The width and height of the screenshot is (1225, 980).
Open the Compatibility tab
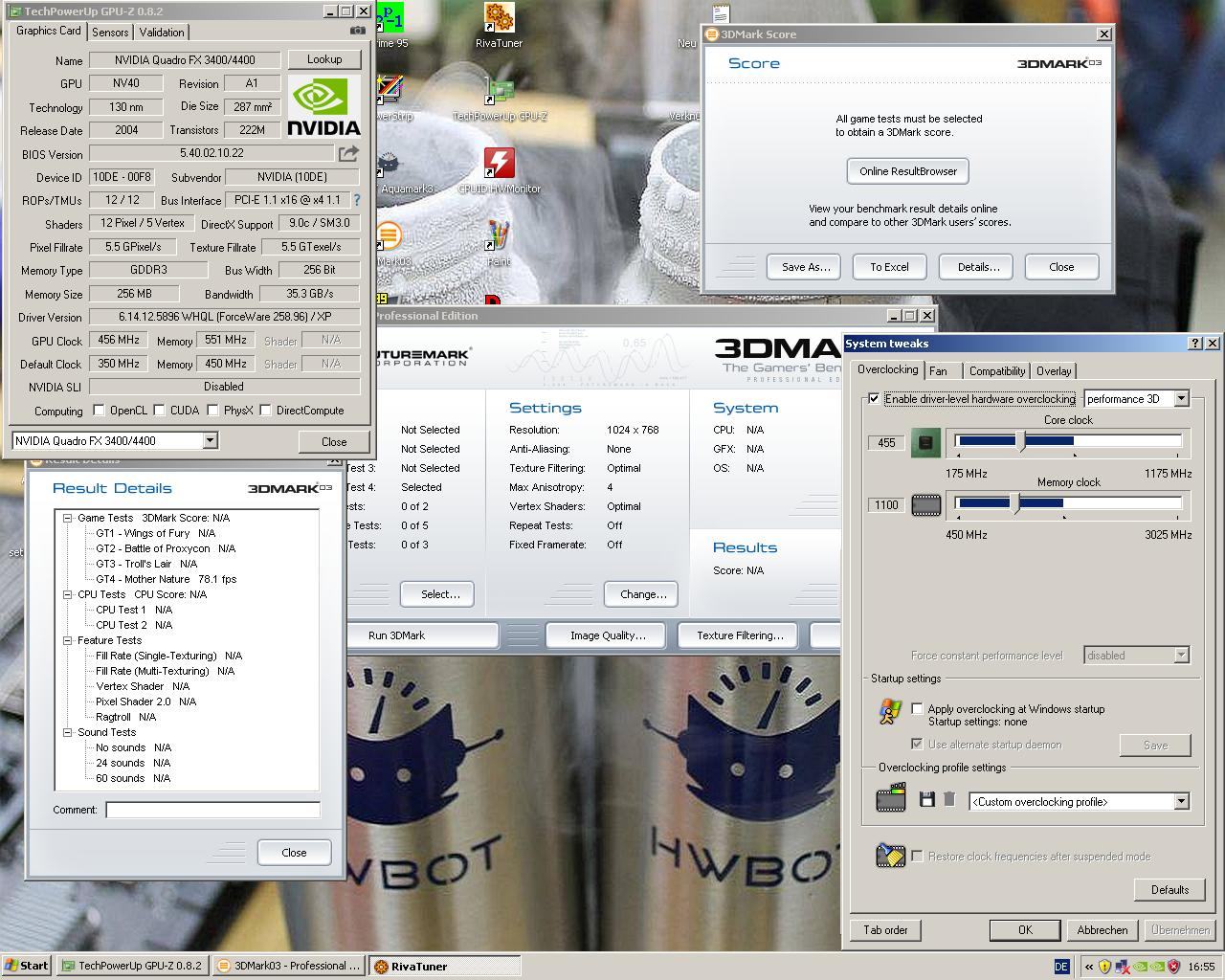pyautogui.click(x=996, y=371)
